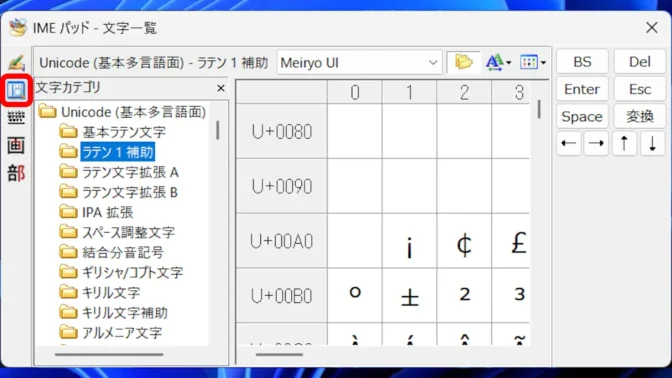Select ラテン文字拡張 A category
Viewport: 672px width, 378px height.
coord(119,172)
